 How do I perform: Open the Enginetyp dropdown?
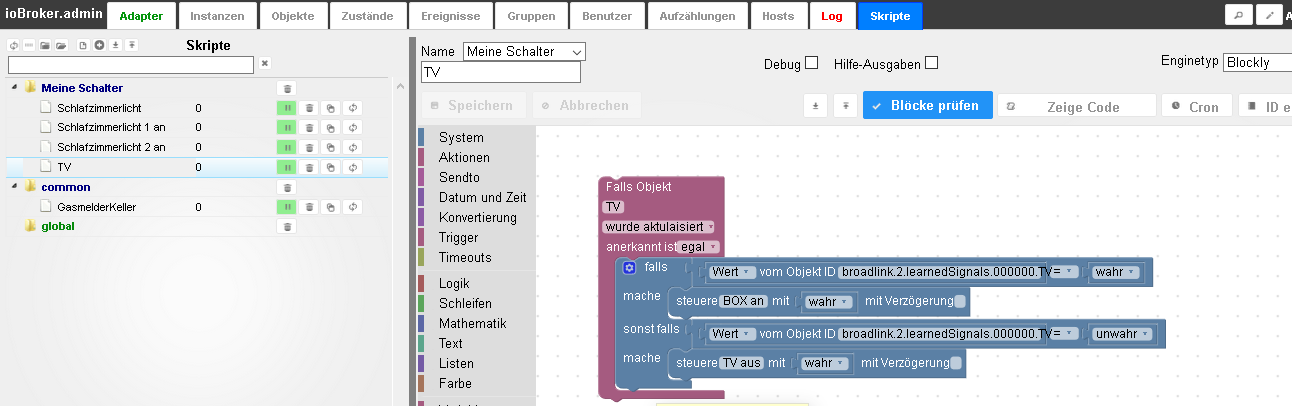[x=1257, y=62]
